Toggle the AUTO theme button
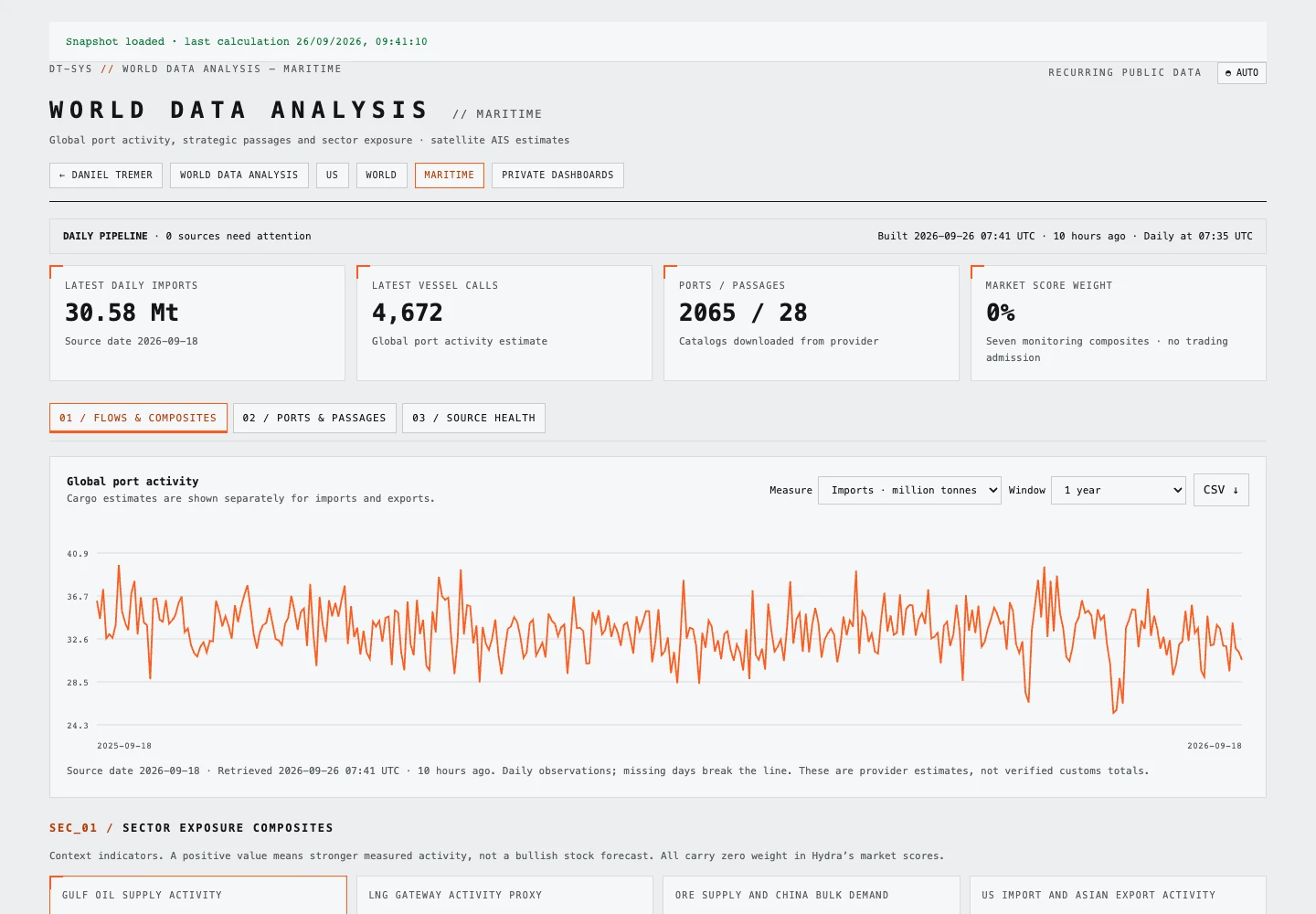The height and width of the screenshot is (914, 1316). click(1241, 73)
